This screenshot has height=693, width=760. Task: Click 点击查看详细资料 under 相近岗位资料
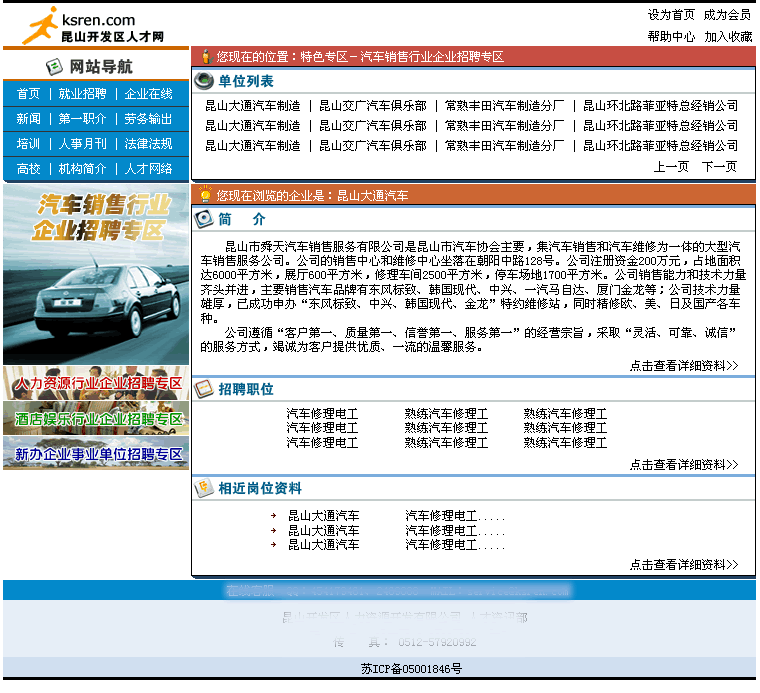coord(684,565)
